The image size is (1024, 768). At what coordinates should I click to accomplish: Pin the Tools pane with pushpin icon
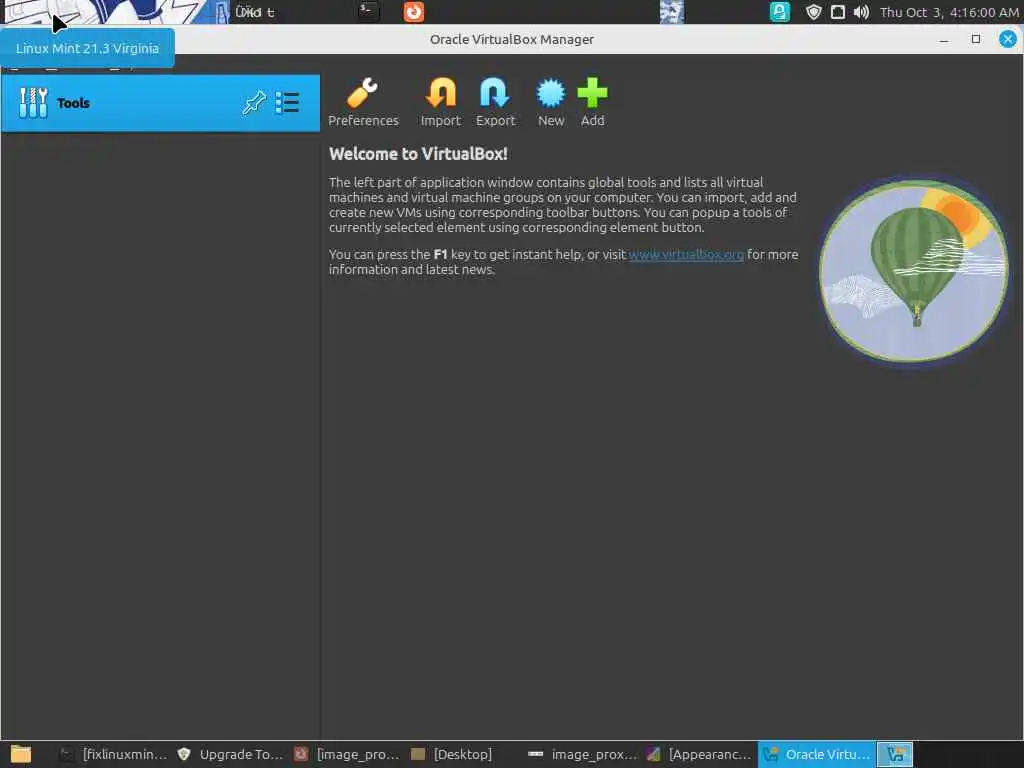pos(253,103)
